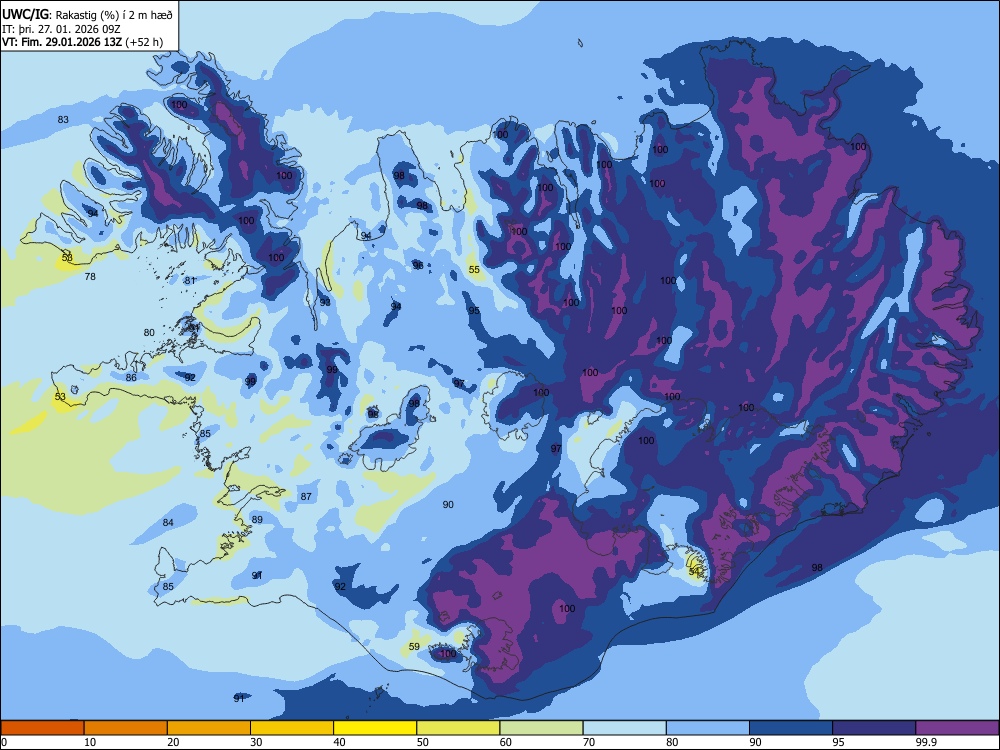
Task: Select the orange 10–20 legend color segment
Action: pos(126,728)
